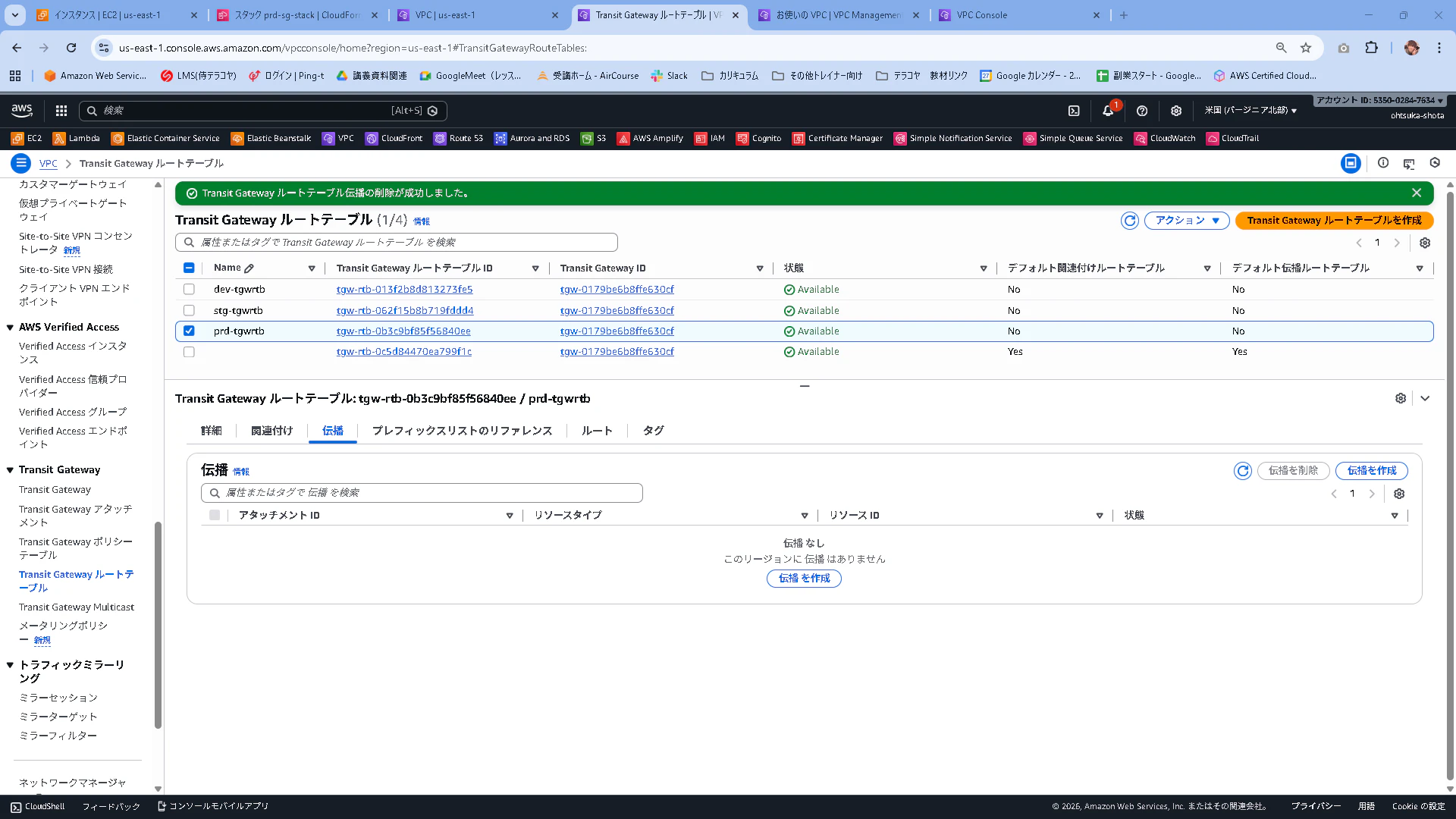
Task: Click the main page vertical scrollbar
Action: [1450, 485]
